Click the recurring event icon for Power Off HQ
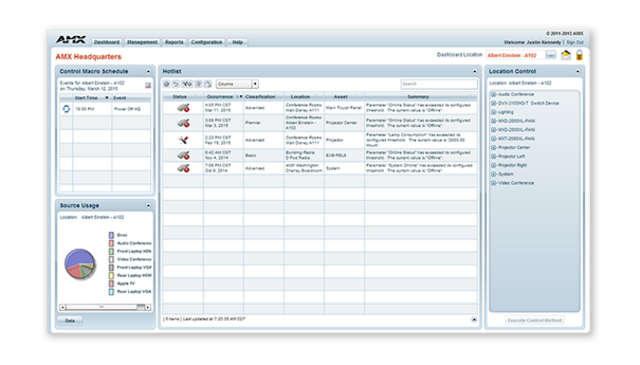Screen dimensions: 640x365 tap(66, 109)
